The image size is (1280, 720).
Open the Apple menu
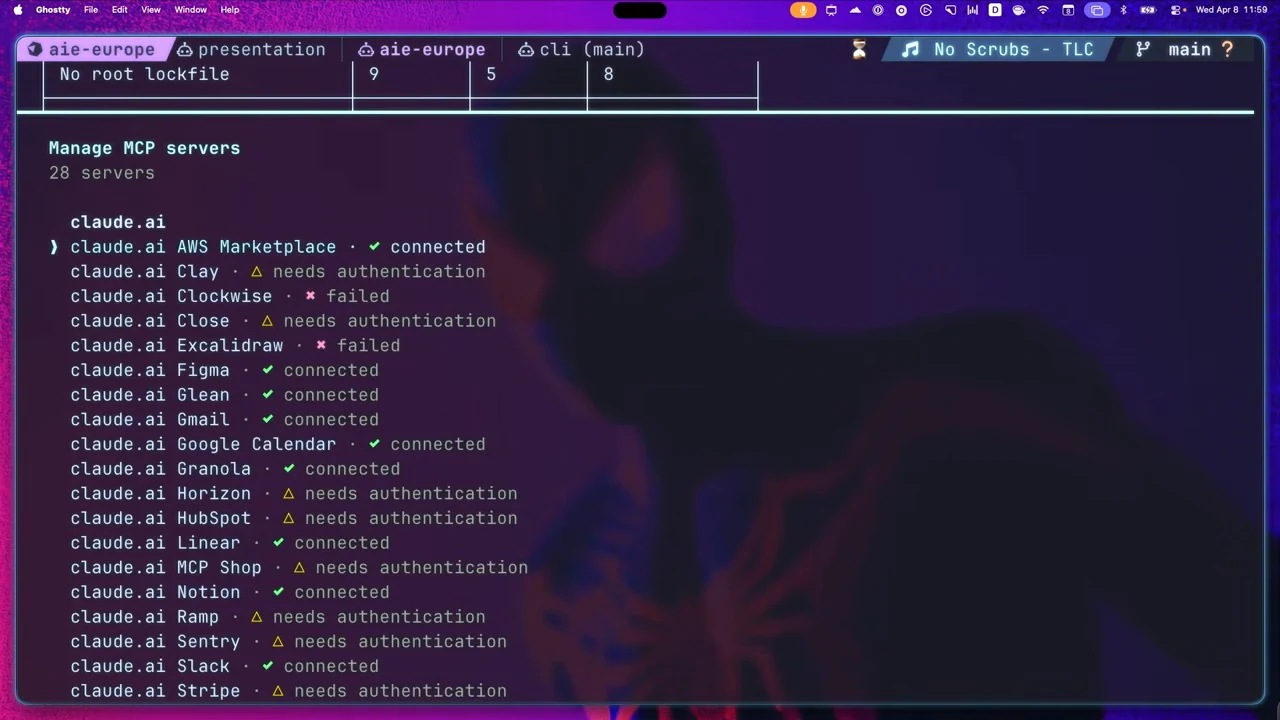(x=17, y=10)
